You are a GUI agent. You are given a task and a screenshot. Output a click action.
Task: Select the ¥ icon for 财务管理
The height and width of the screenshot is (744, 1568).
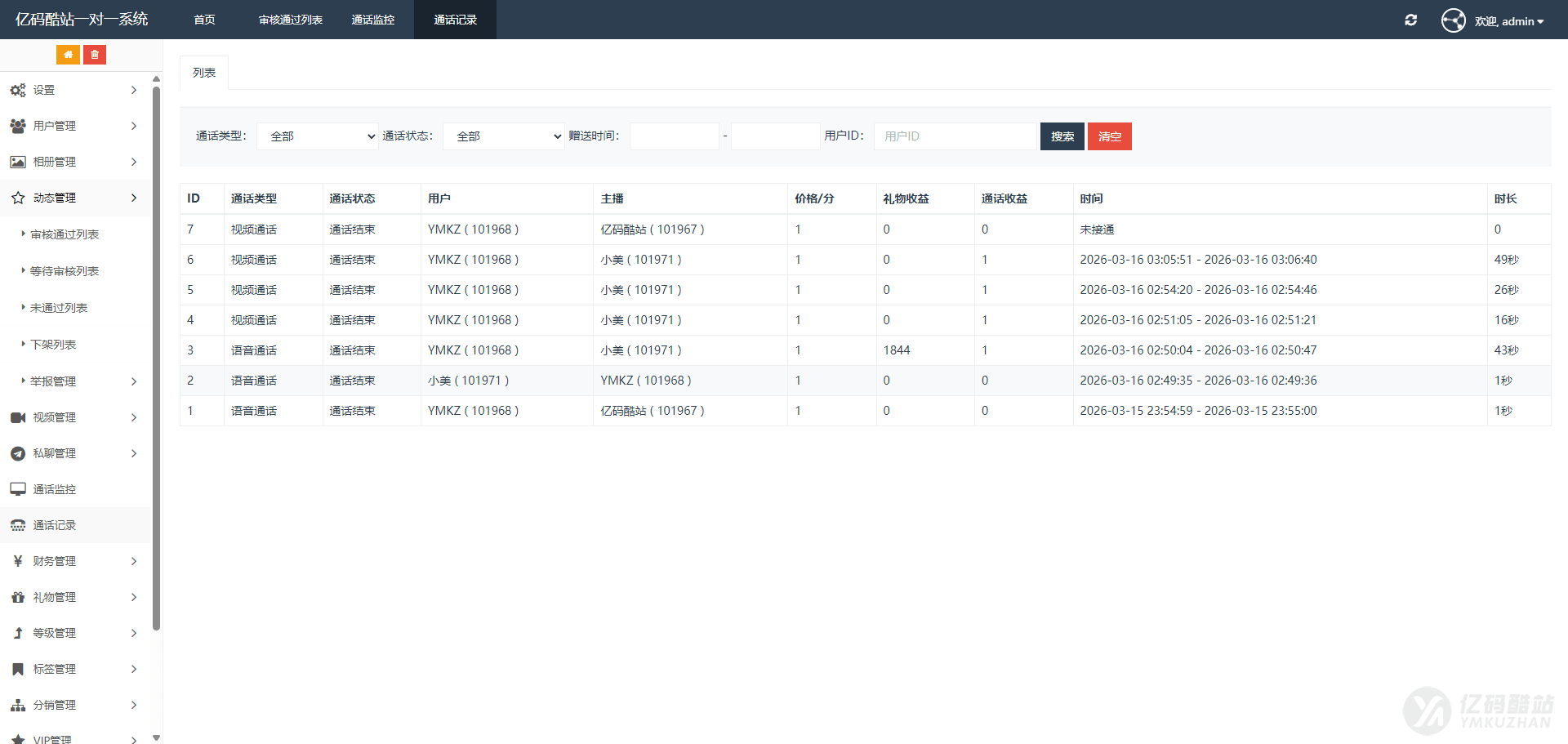[x=17, y=561]
